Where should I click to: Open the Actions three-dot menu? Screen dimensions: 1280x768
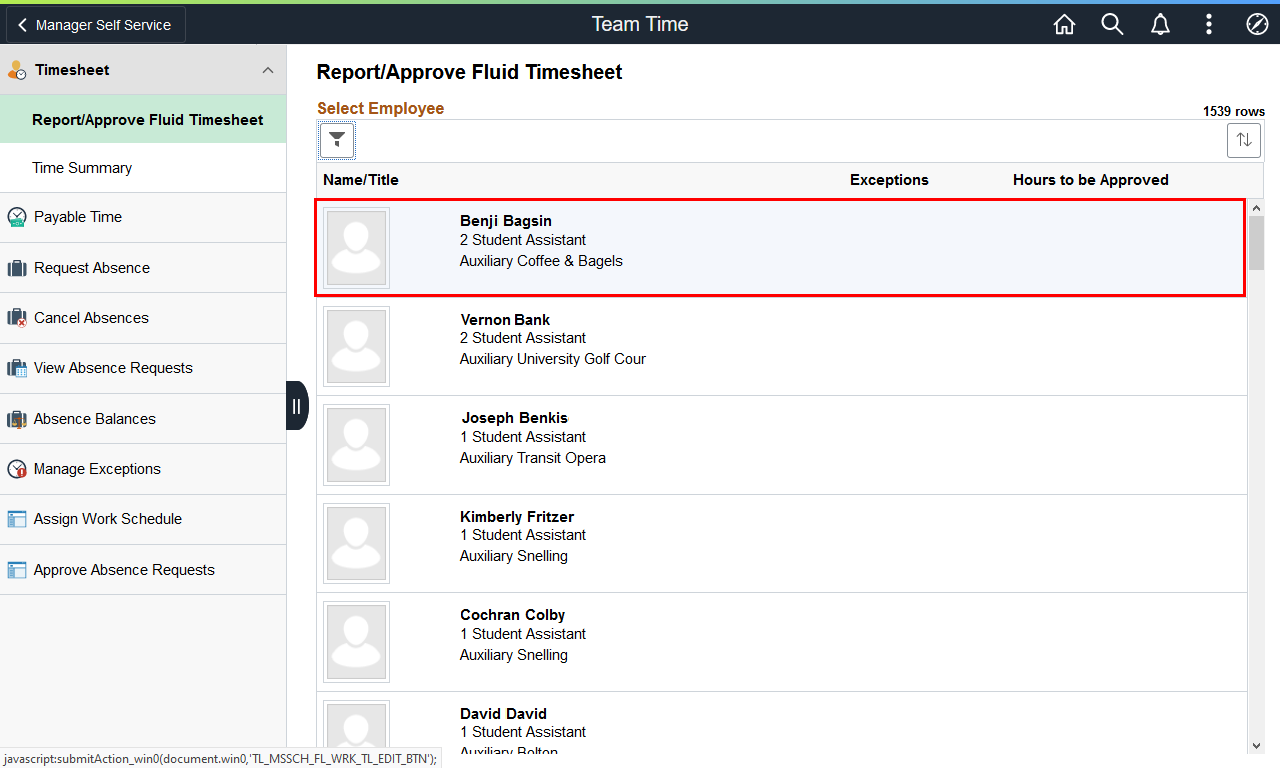(1209, 25)
